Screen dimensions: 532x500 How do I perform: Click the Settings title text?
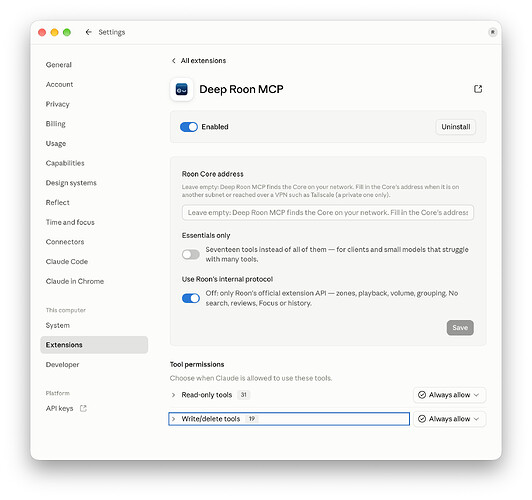tap(112, 32)
